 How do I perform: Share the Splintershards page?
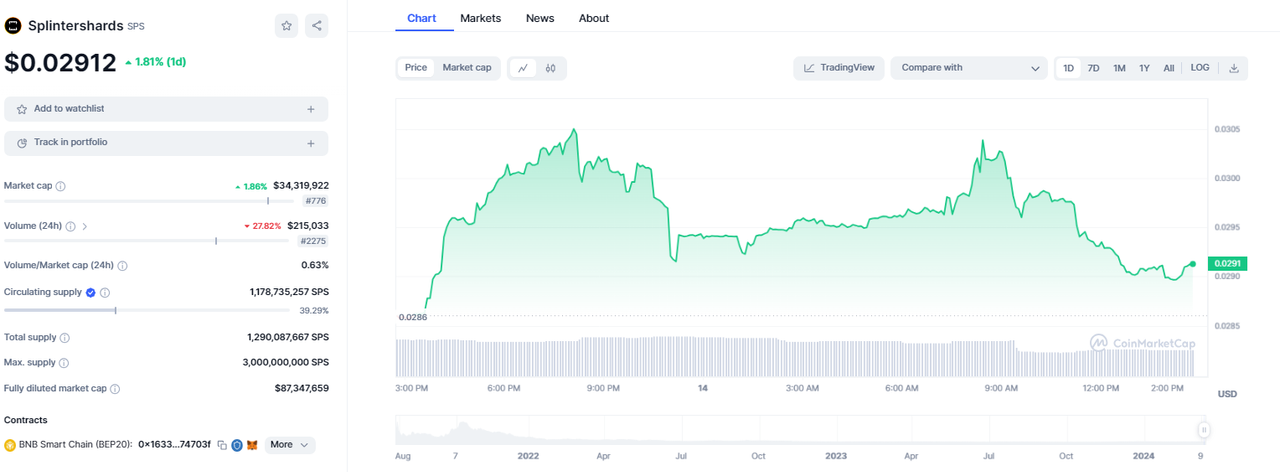click(316, 26)
